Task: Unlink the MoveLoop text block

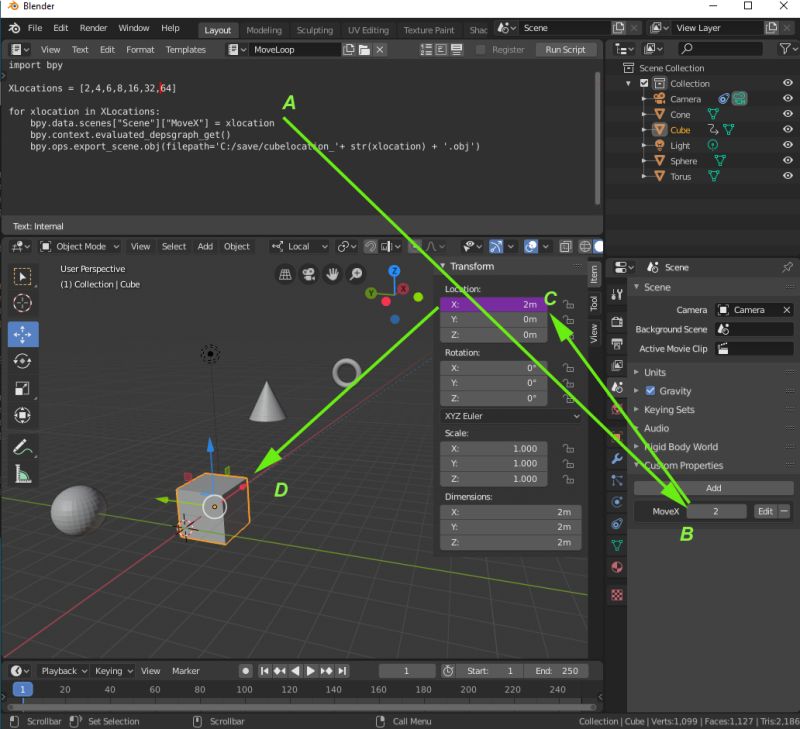Action: tap(380, 49)
